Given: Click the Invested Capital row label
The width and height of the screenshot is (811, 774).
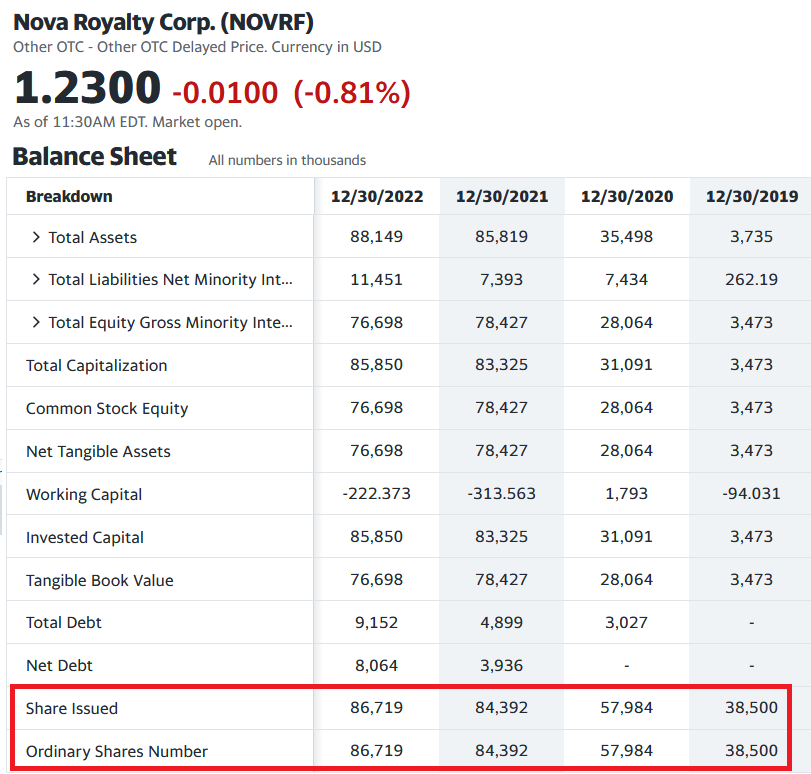Looking at the screenshot, I should pos(85,538).
